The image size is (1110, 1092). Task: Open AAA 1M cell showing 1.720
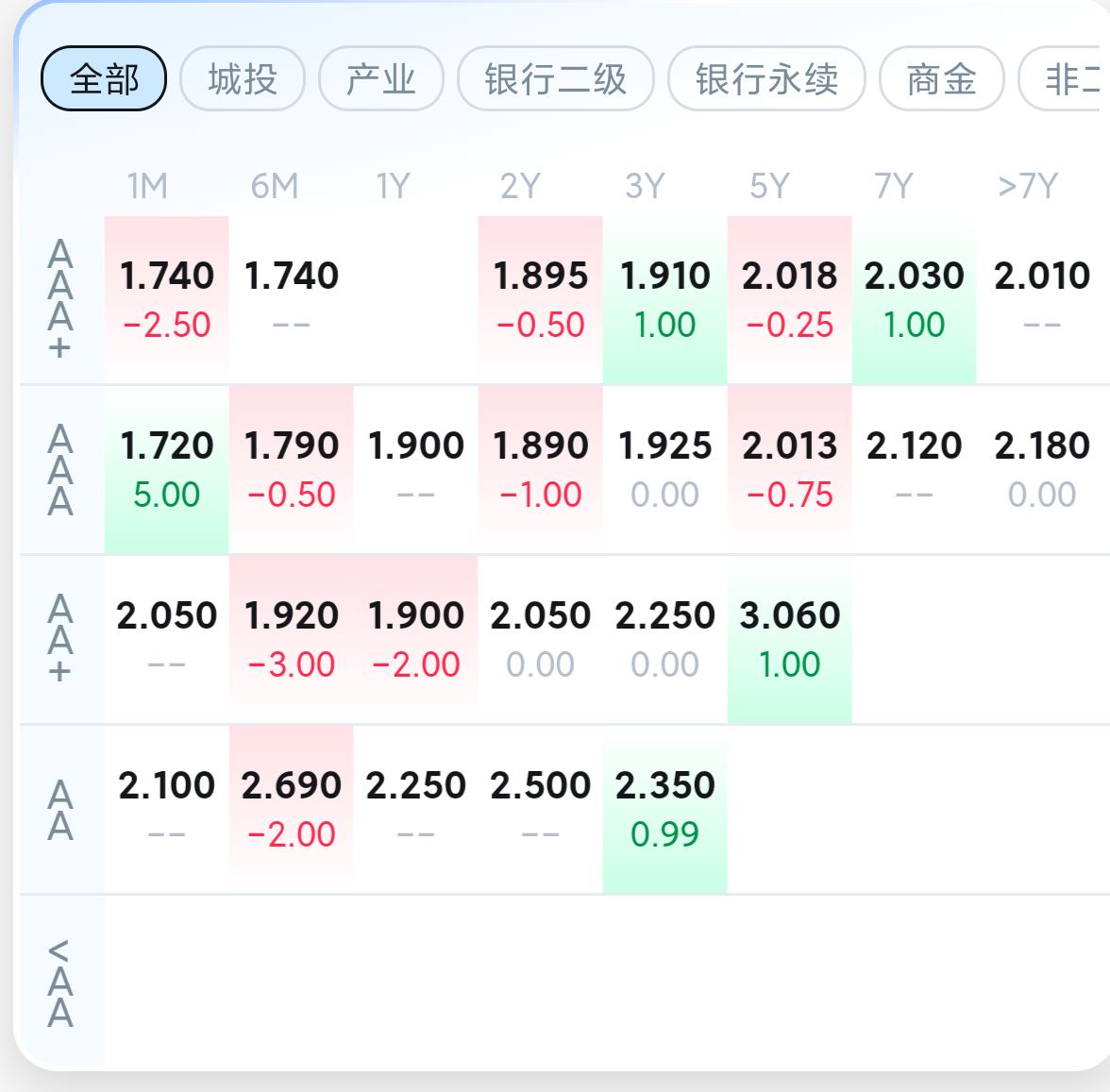(166, 469)
